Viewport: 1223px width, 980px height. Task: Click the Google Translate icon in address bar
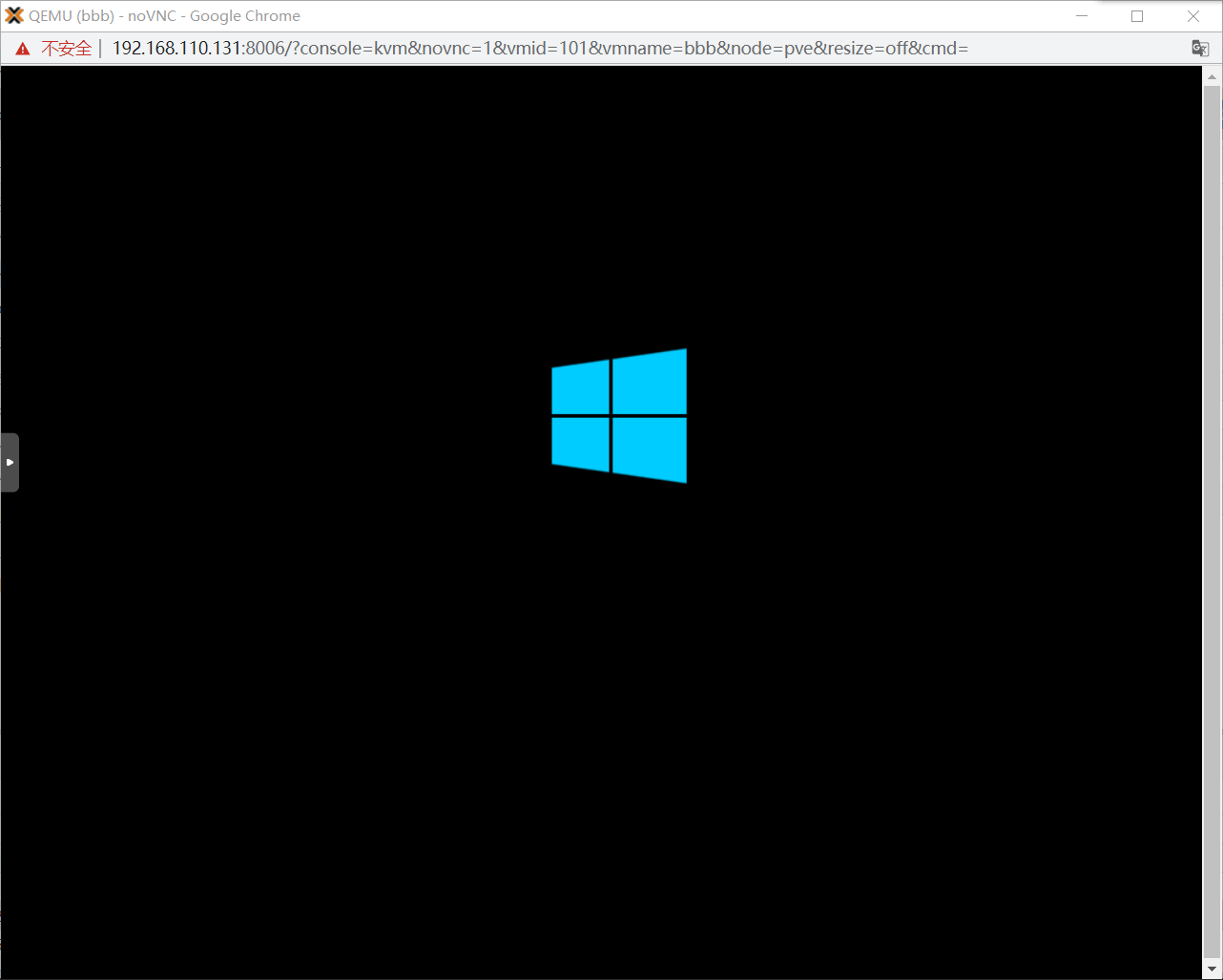click(x=1200, y=49)
